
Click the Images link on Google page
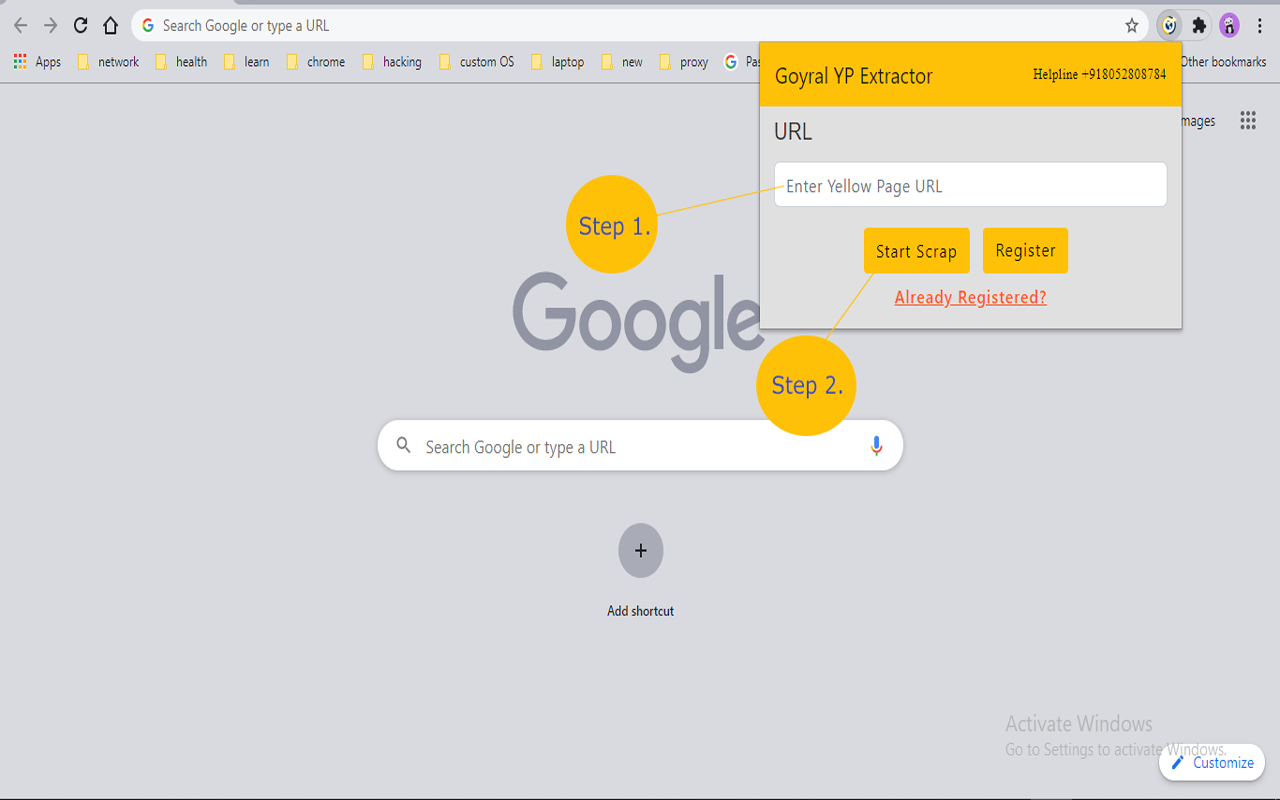1198,121
